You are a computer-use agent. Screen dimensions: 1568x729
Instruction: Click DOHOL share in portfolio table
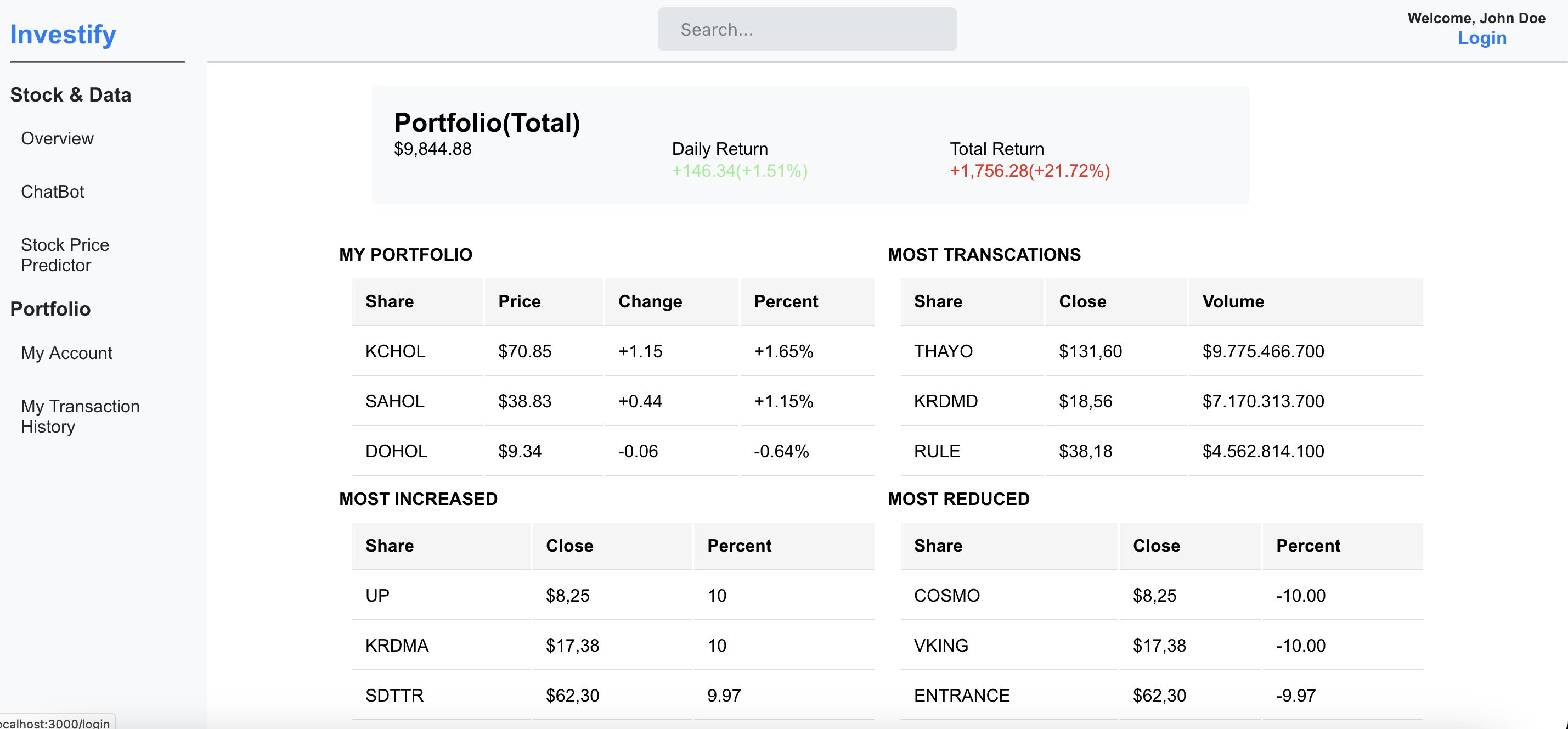(x=396, y=451)
